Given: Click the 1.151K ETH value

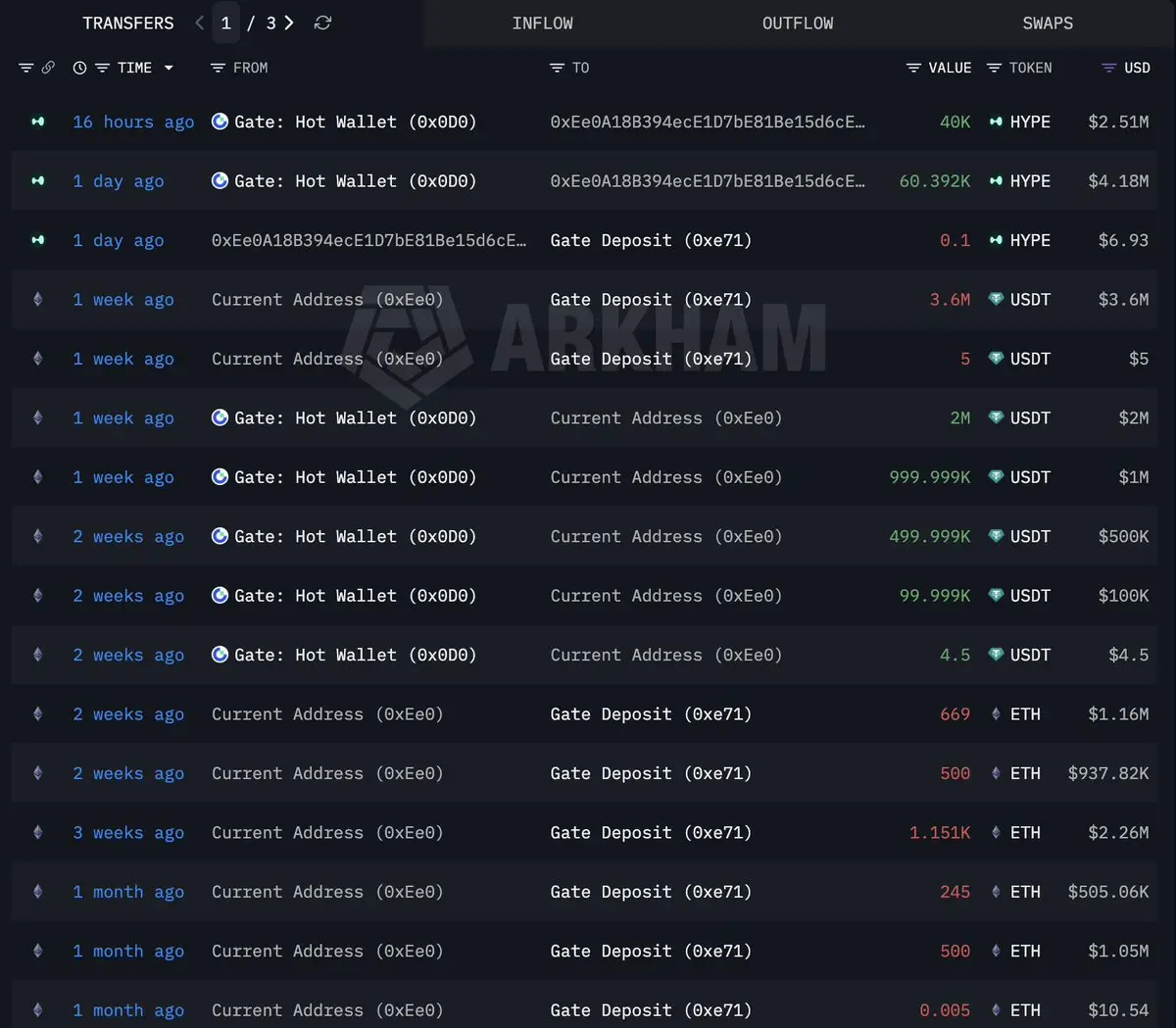Looking at the screenshot, I should (x=940, y=833).
